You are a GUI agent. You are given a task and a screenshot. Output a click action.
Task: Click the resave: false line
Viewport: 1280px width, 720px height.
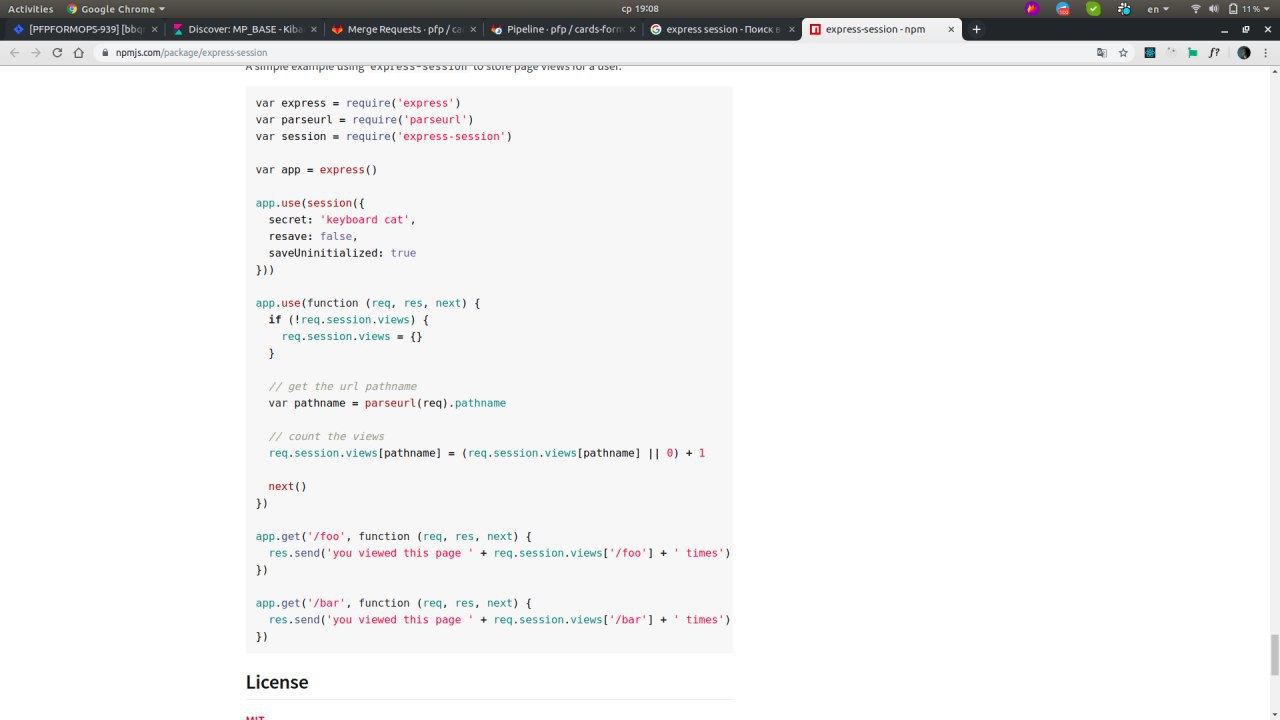[x=313, y=236]
